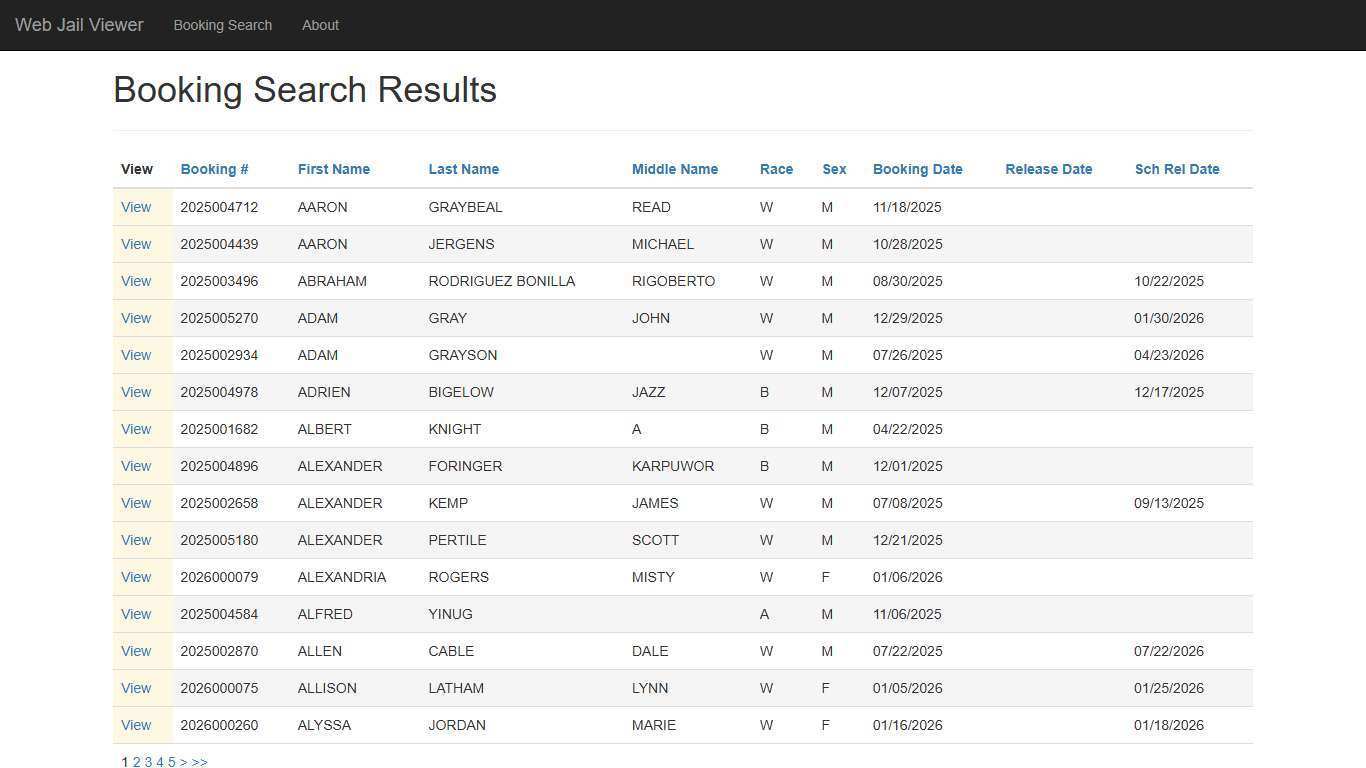Sort results by Release Date
Image resolution: width=1366 pixels, height=768 pixels.
click(1048, 169)
